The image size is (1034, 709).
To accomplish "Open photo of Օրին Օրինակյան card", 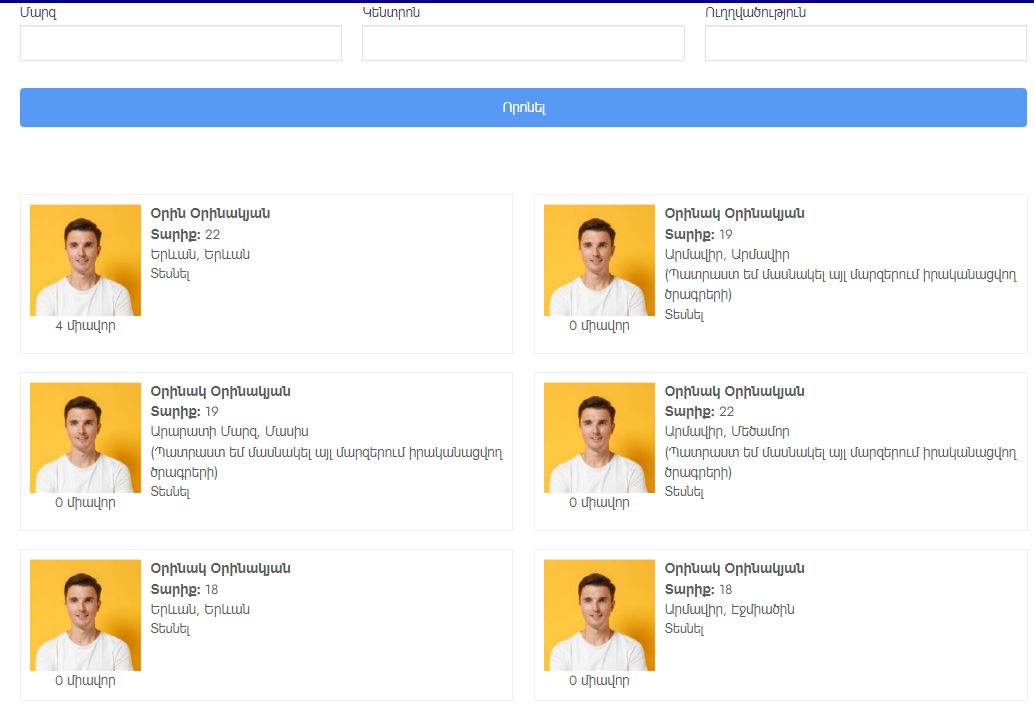I will click(85, 260).
